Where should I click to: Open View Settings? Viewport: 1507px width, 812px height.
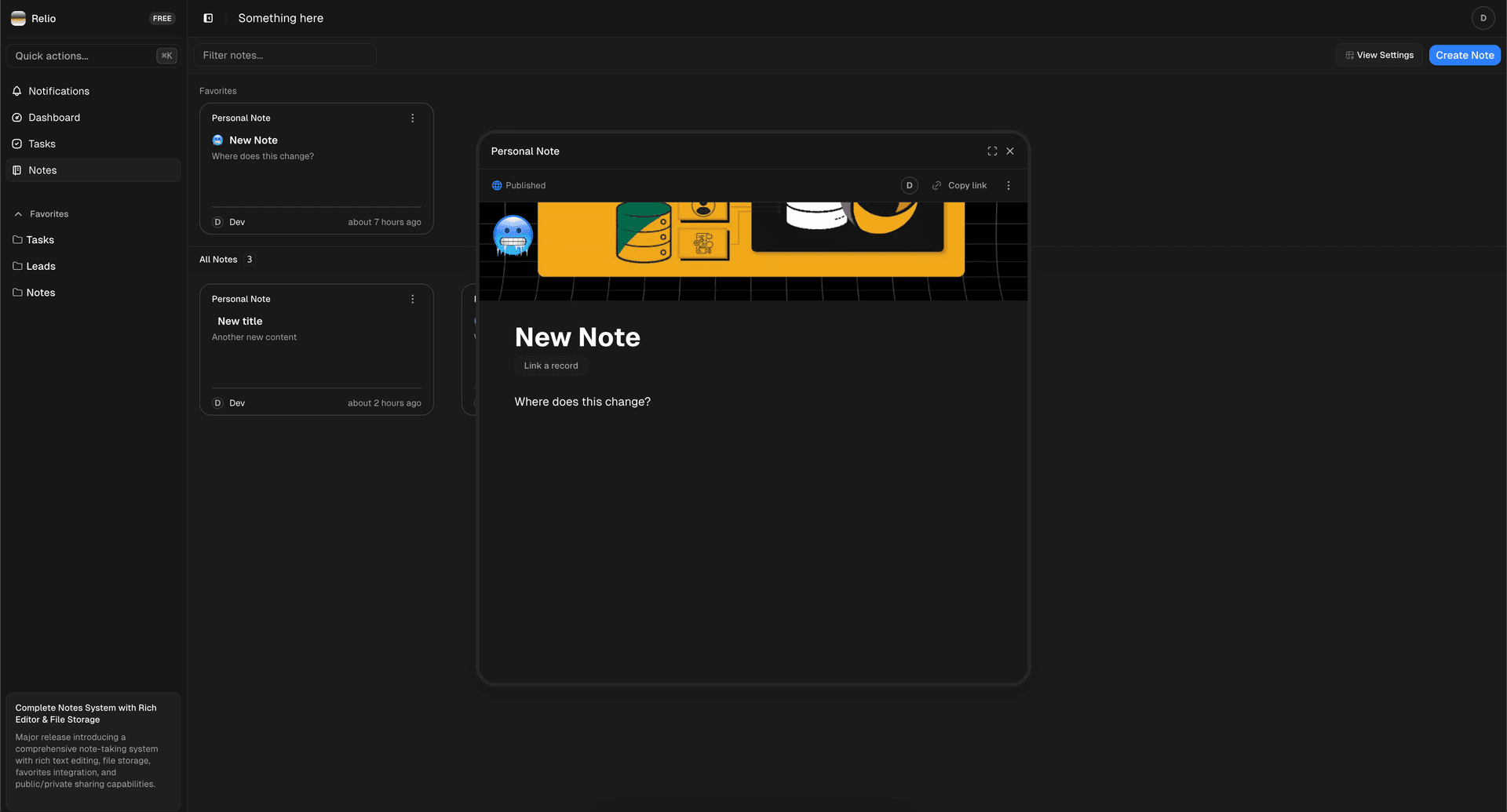coord(1379,56)
